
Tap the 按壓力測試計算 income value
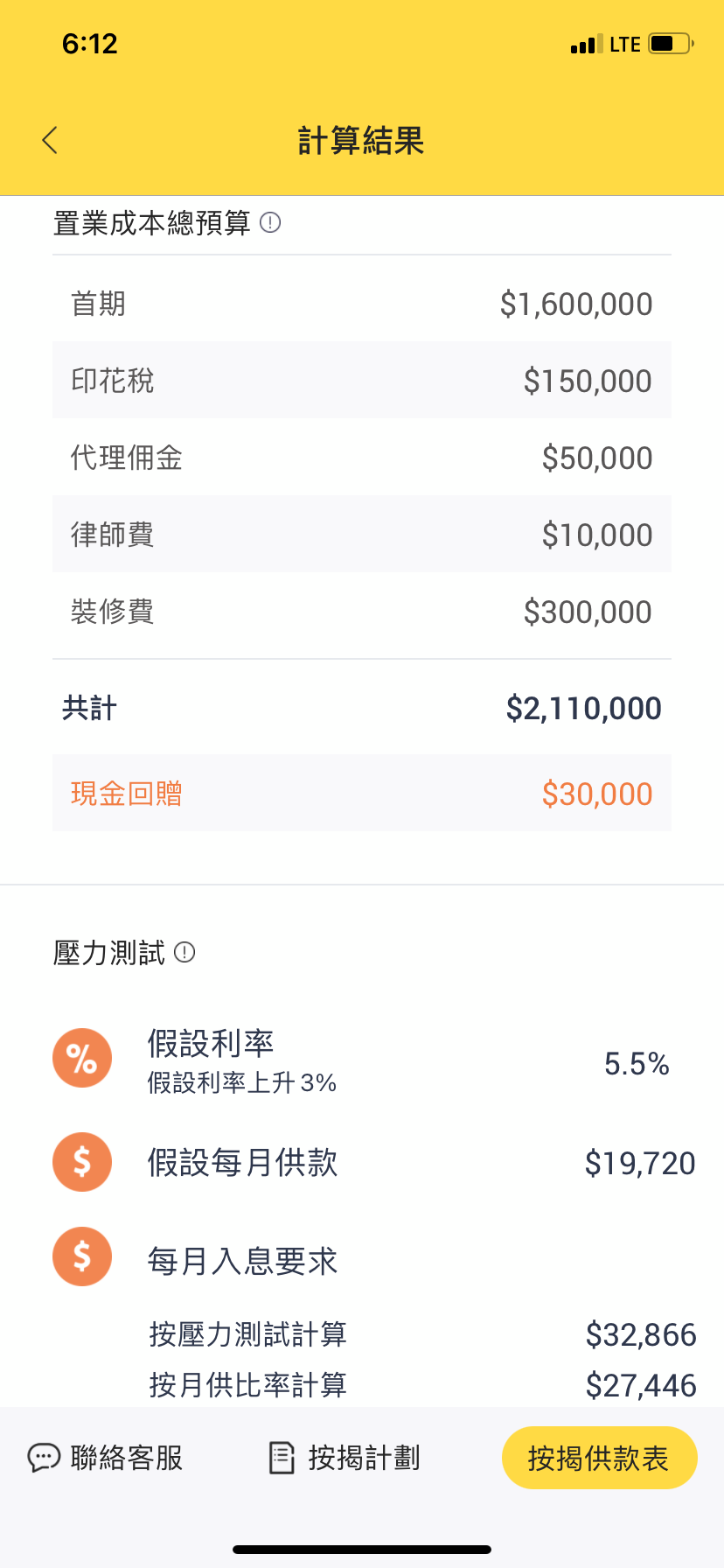click(x=641, y=1334)
